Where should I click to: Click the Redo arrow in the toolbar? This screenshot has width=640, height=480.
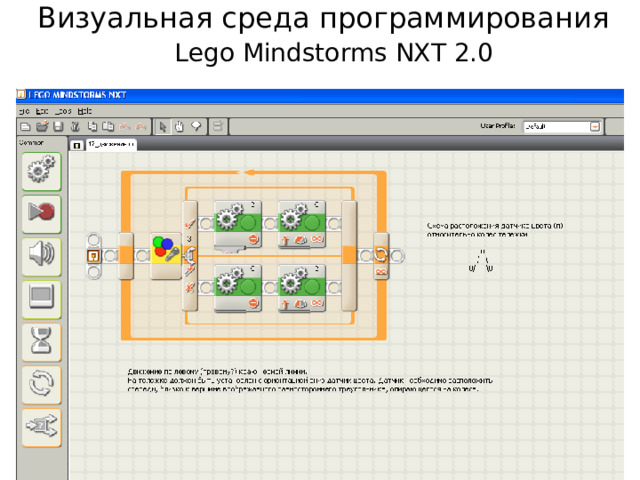pyautogui.click(x=141, y=127)
